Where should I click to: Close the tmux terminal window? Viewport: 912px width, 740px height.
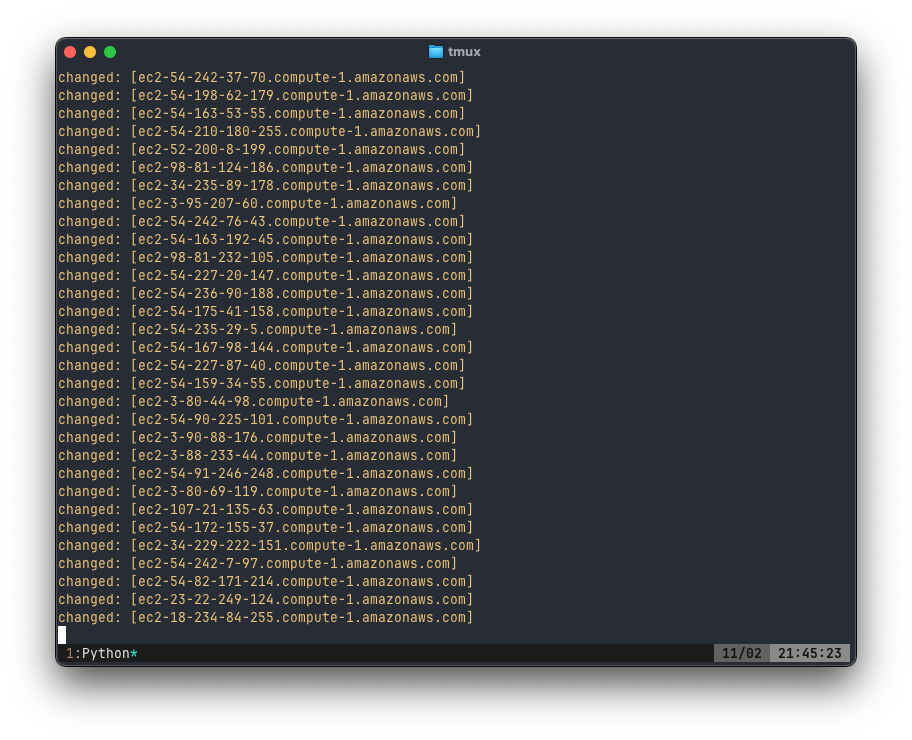pos(70,52)
